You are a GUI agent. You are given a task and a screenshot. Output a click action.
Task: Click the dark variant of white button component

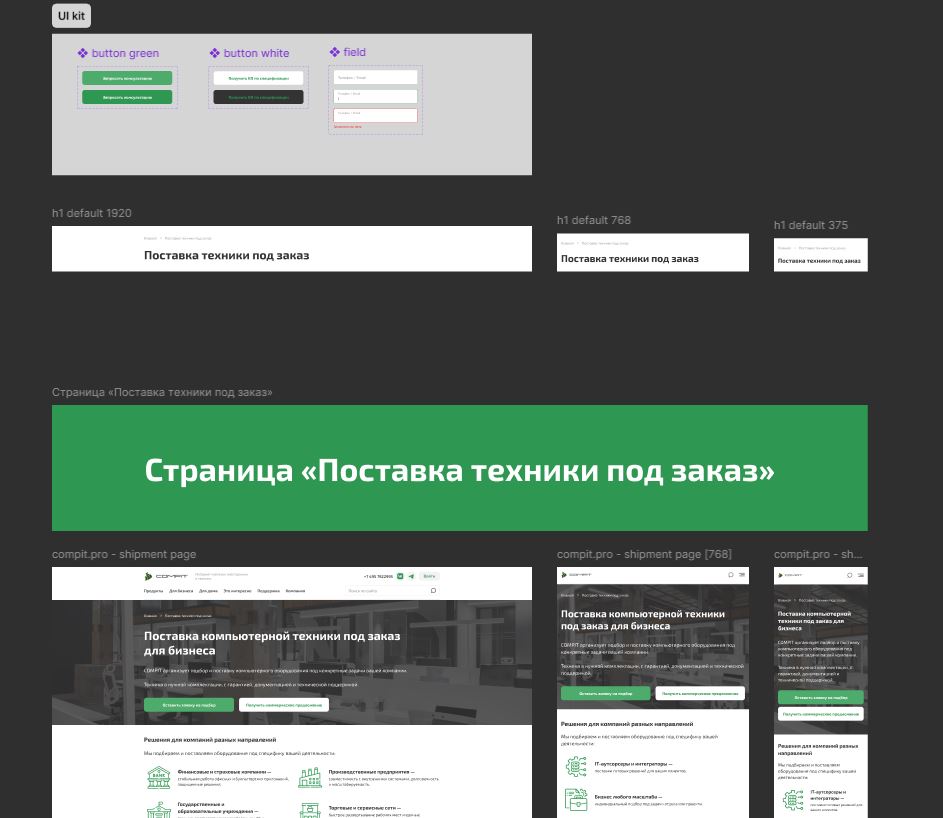[258, 97]
